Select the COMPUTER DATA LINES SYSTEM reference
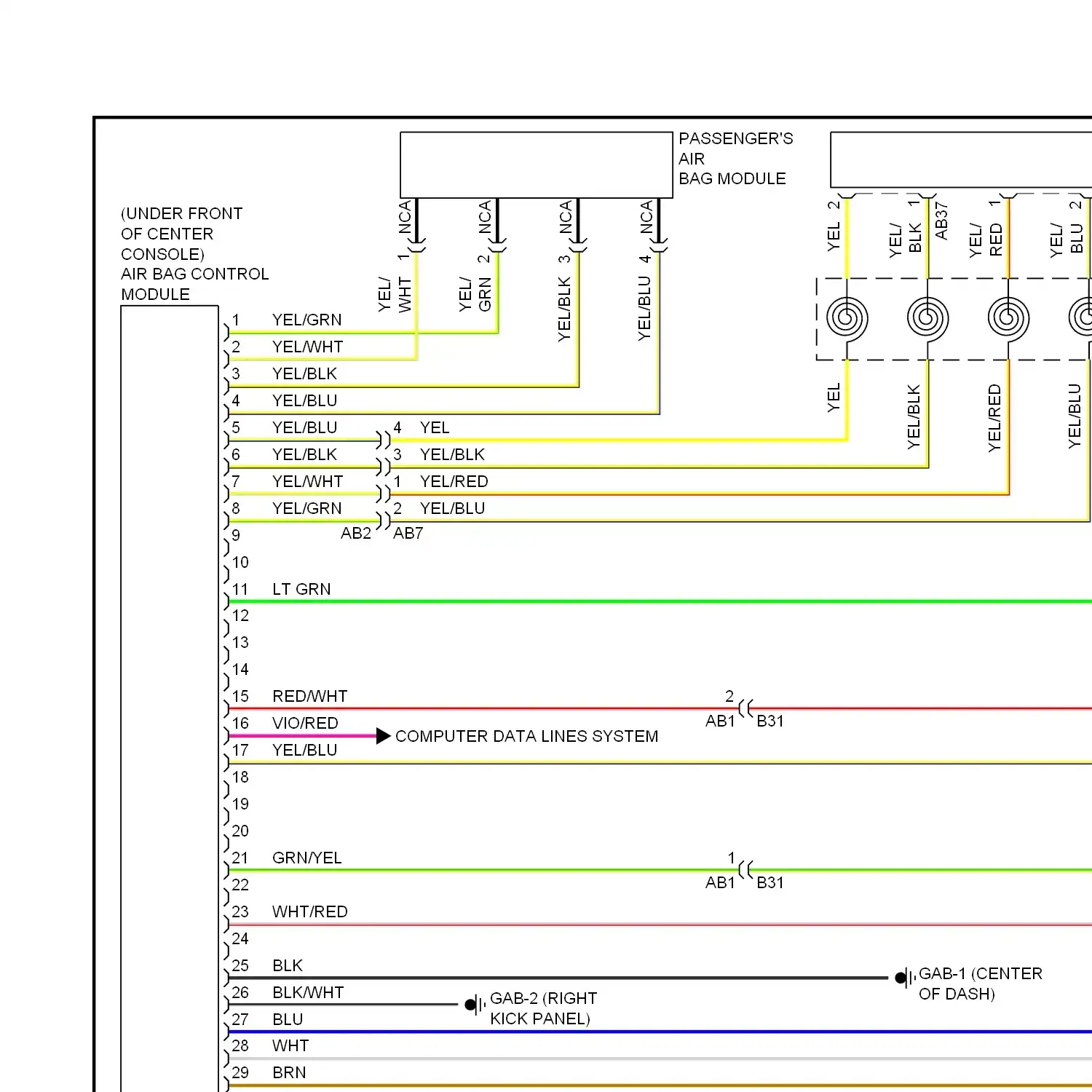 [526, 736]
